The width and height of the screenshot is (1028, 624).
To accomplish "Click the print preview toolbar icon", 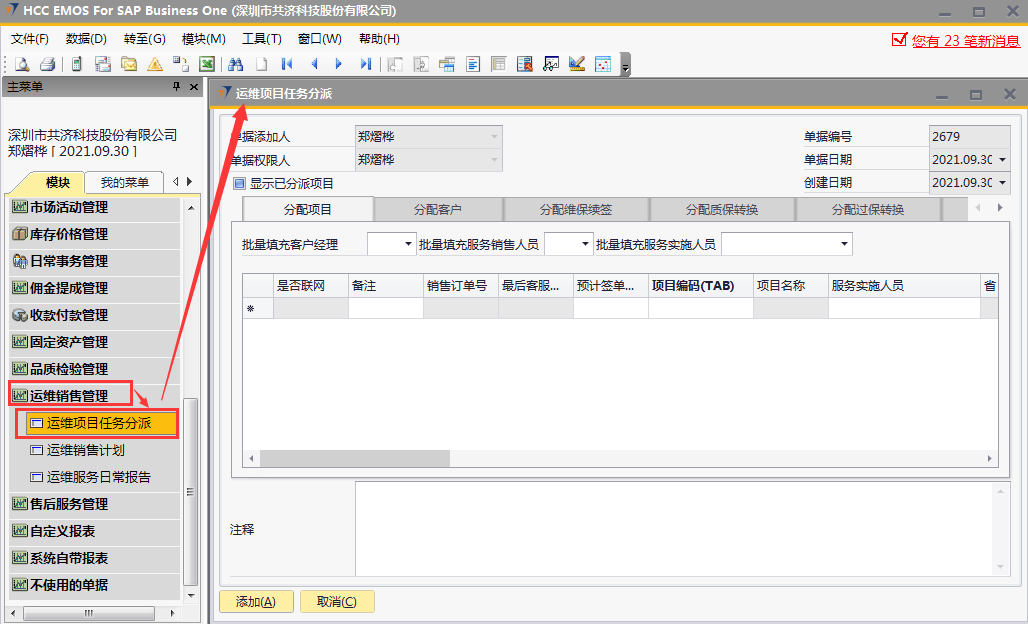I will point(21,64).
